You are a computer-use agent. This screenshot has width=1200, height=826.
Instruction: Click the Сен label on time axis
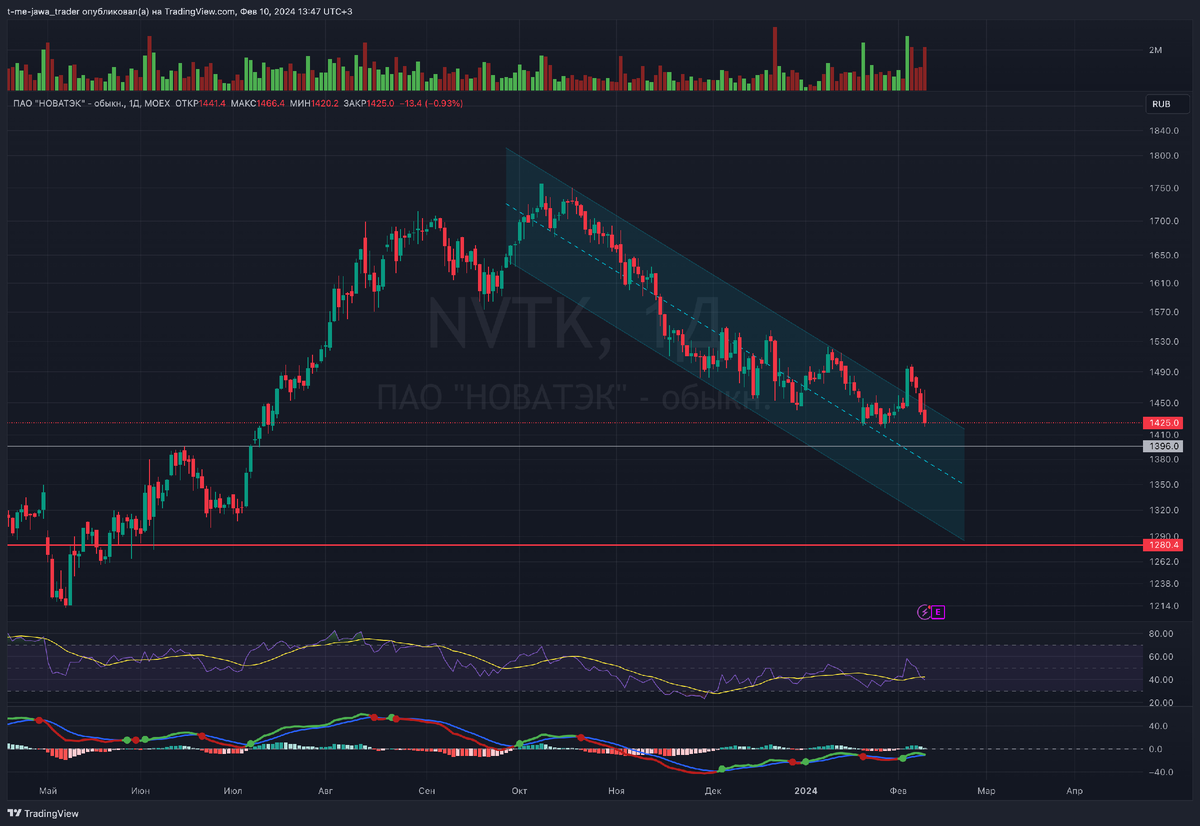click(427, 791)
